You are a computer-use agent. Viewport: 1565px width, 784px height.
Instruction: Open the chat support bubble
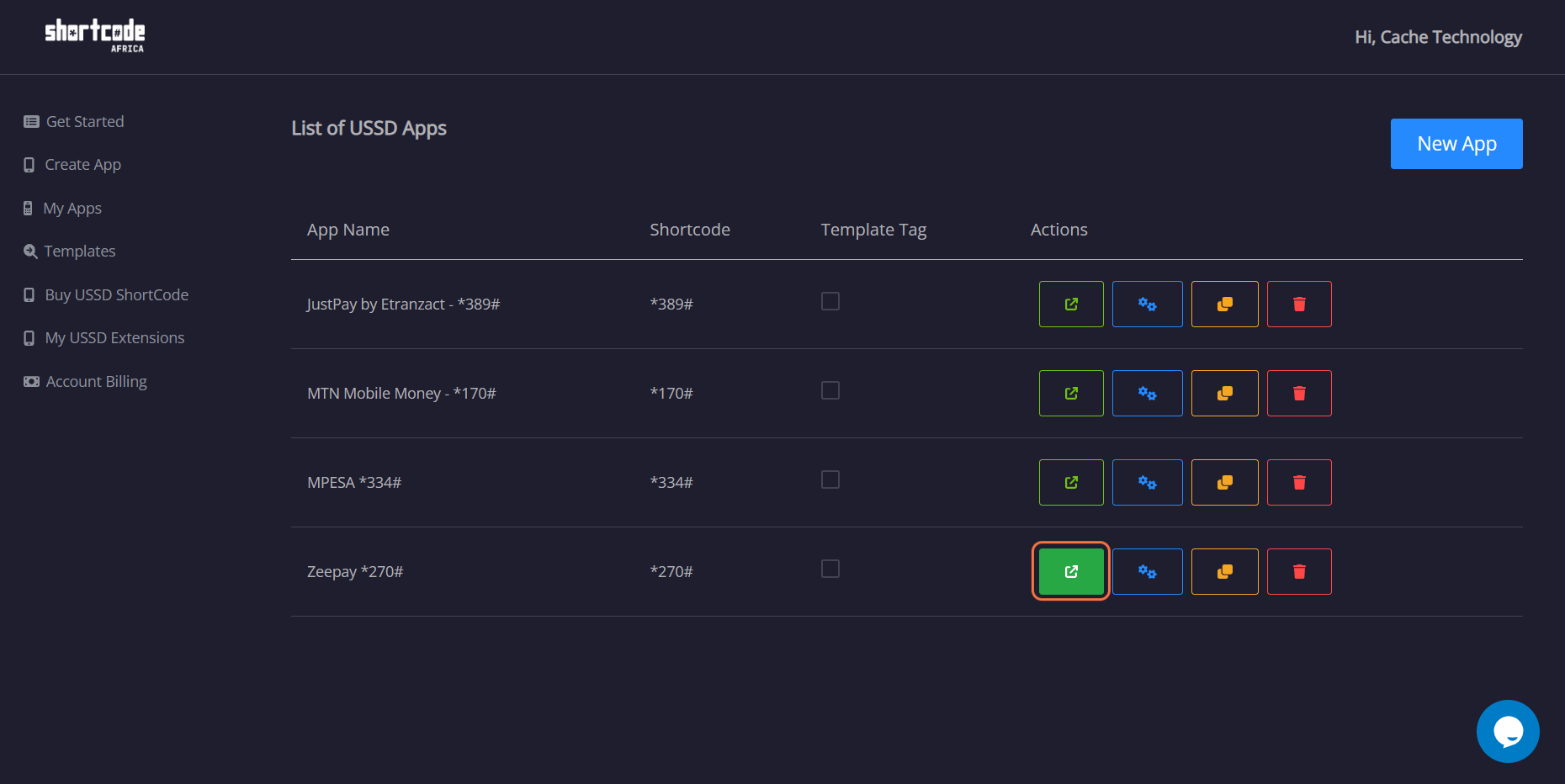[x=1508, y=731]
